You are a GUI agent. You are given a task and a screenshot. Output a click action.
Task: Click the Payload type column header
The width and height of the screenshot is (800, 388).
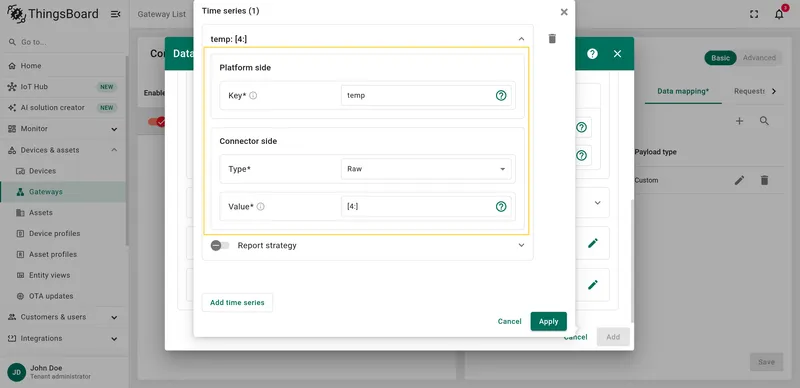tap(656, 152)
